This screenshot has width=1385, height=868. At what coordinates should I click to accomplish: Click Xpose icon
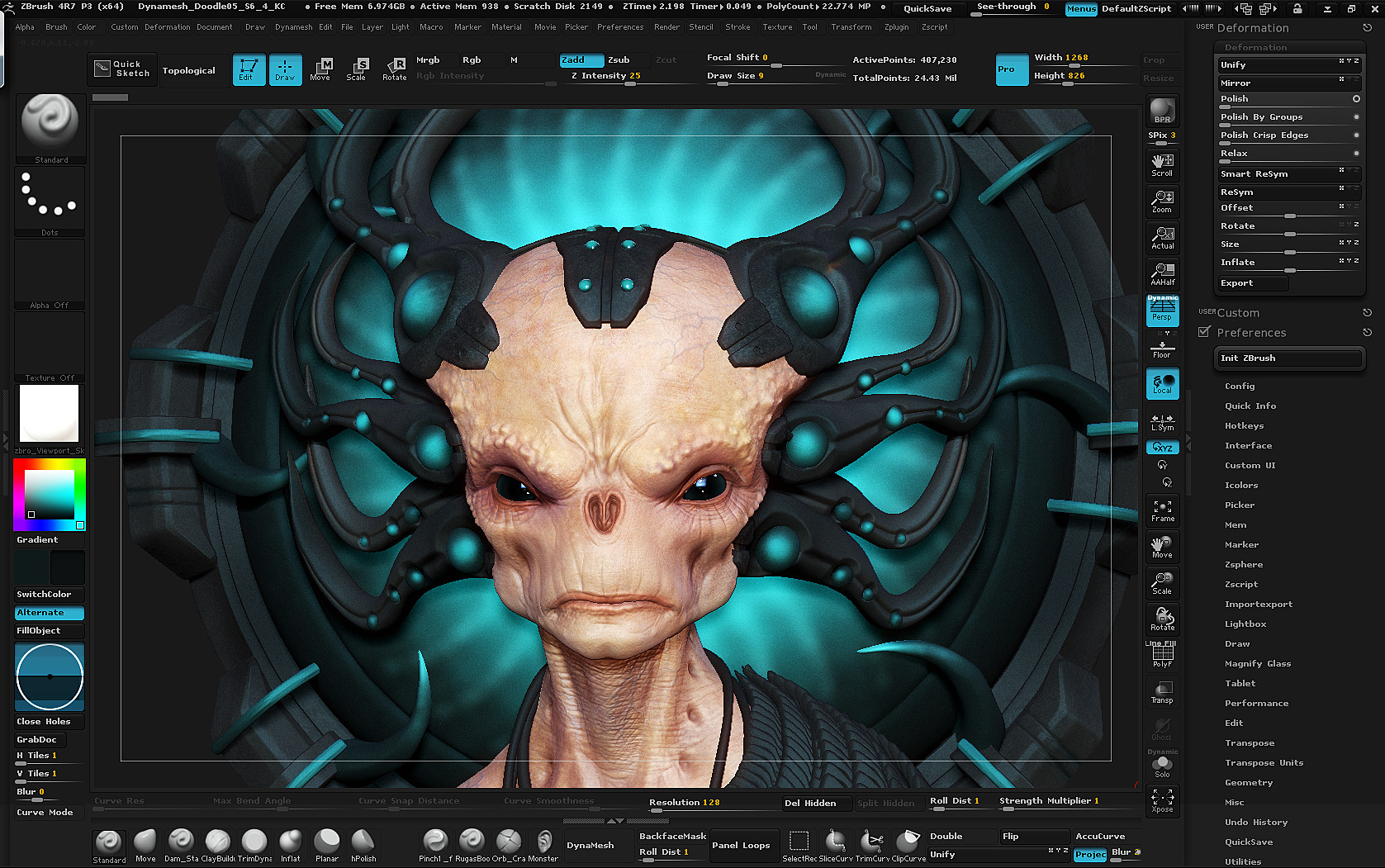click(1162, 800)
